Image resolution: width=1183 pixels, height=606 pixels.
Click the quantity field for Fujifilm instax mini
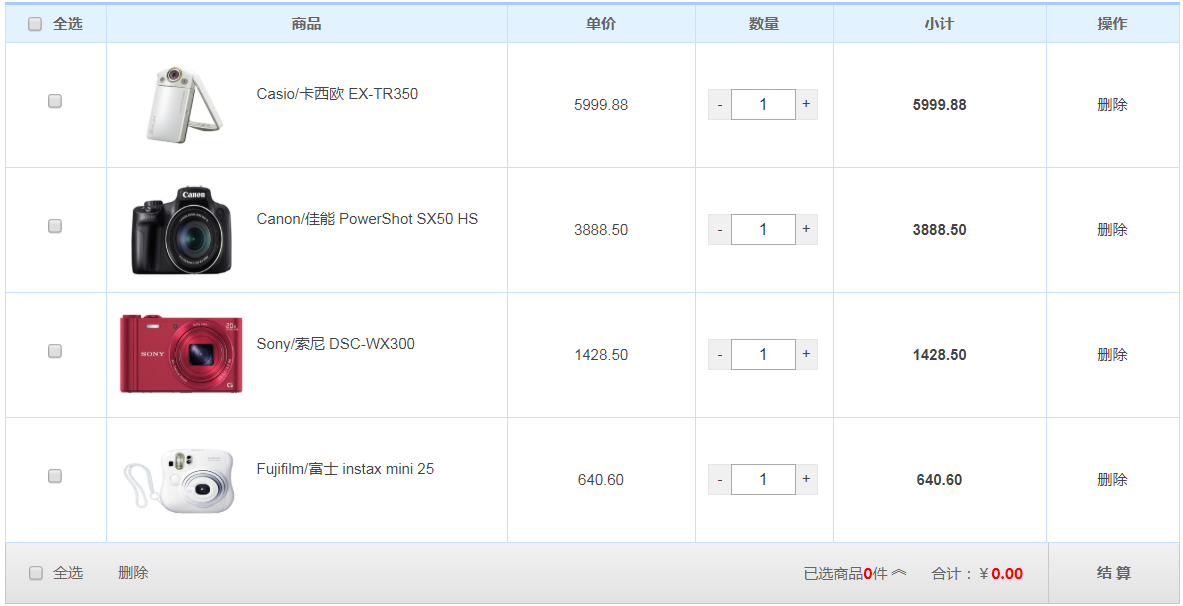coord(763,479)
